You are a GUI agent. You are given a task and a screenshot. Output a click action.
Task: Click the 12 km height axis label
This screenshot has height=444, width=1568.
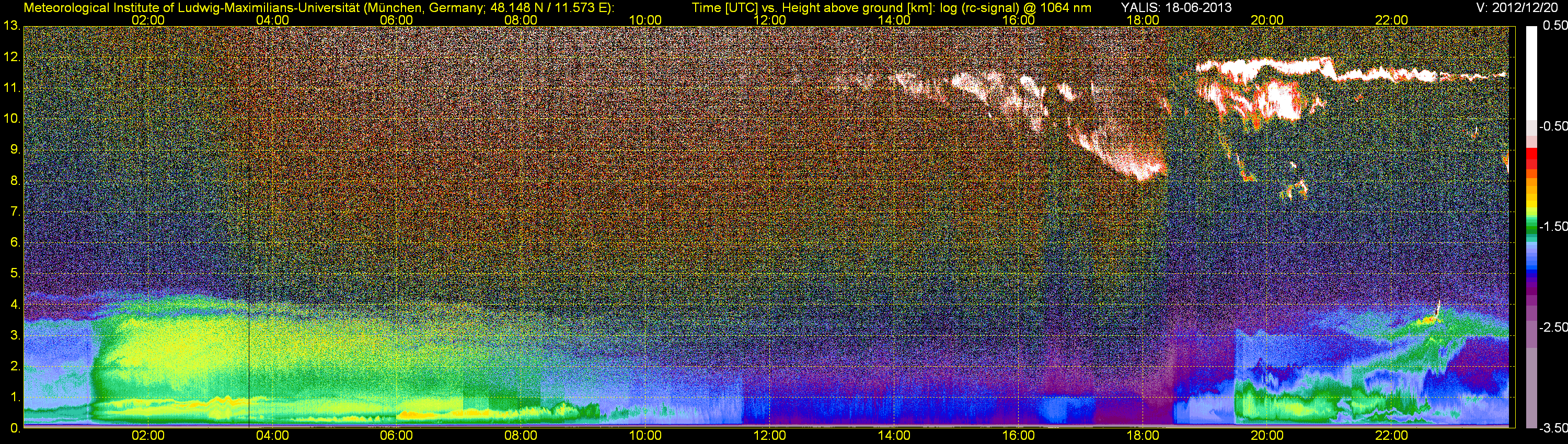click(x=11, y=57)
